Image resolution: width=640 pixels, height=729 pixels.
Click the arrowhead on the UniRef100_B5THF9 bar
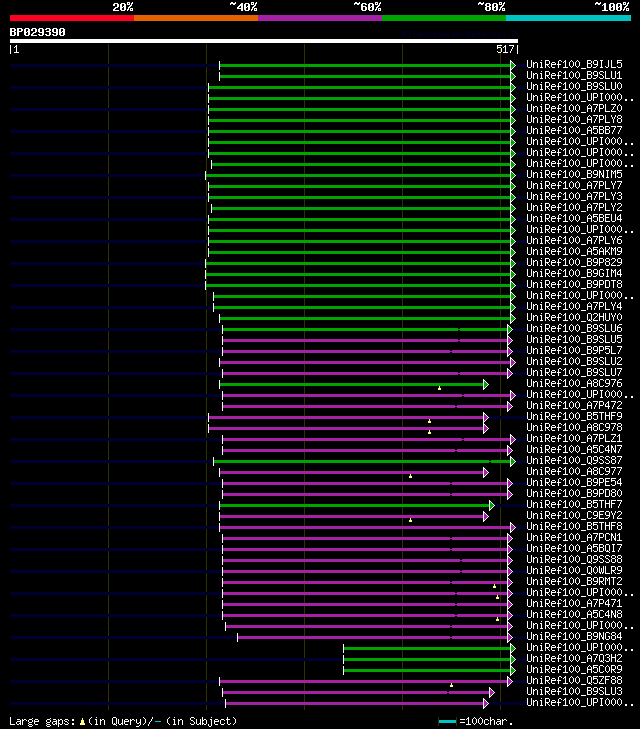click(486, 418)
